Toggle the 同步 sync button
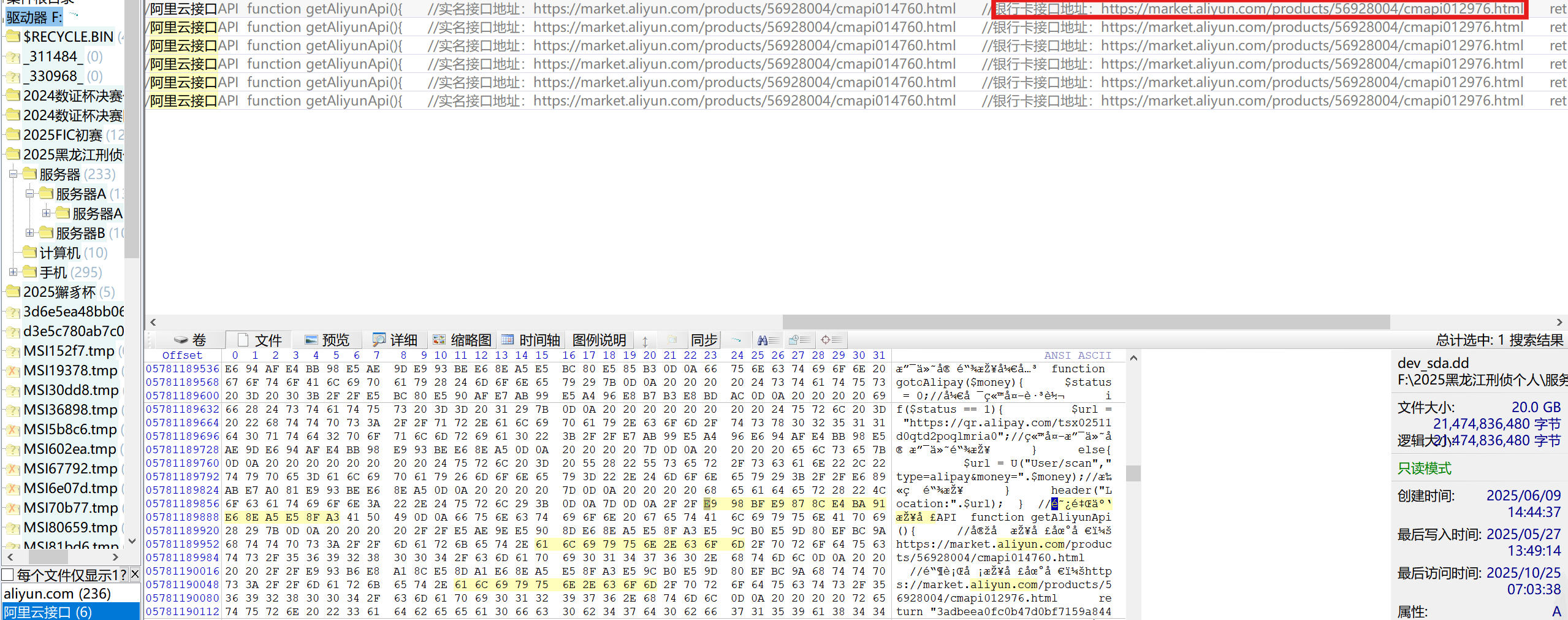This screenshot has height=620, width=1568. (x=704, y=340)
